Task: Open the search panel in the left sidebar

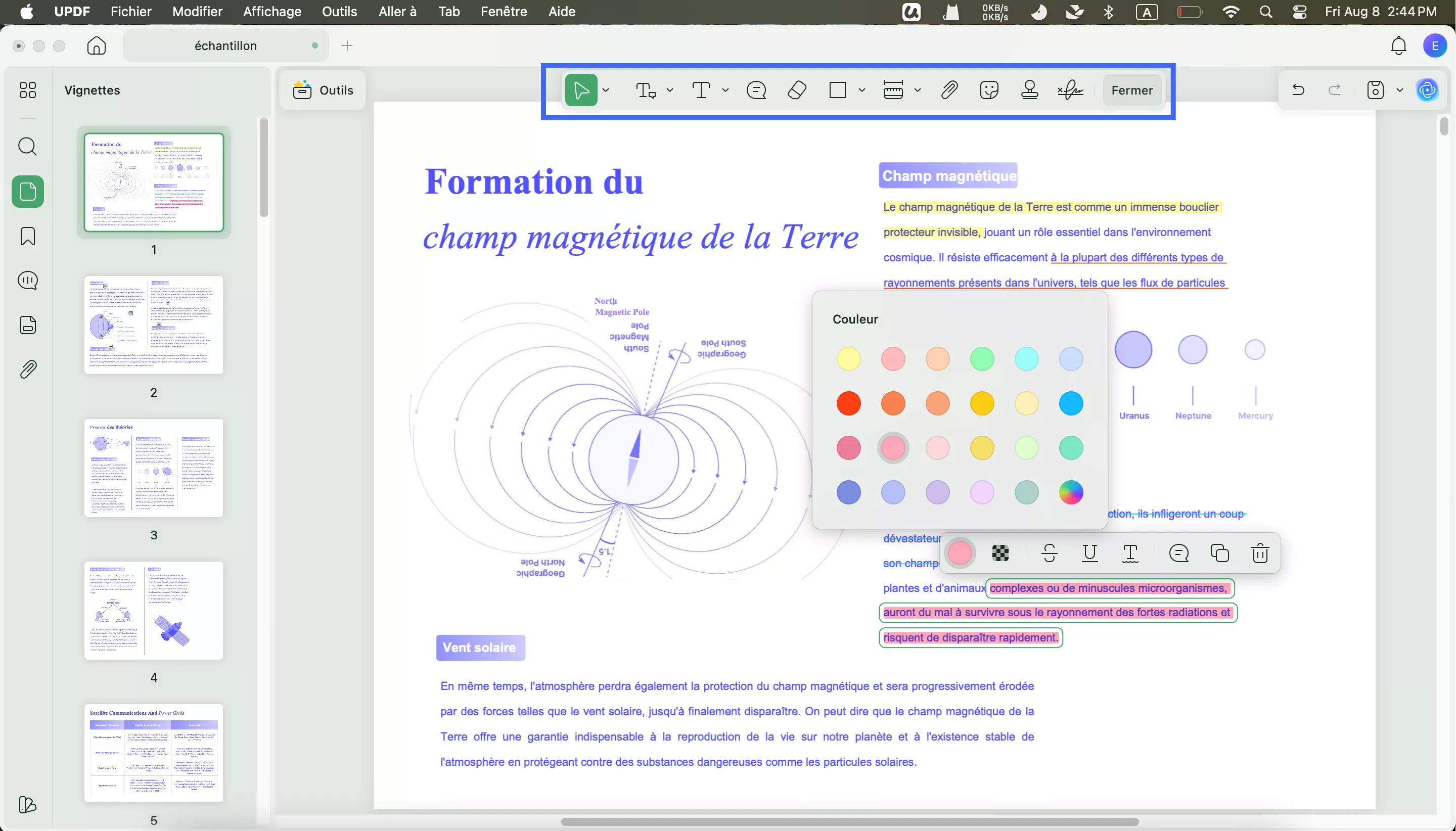Action: pos(27,147)
